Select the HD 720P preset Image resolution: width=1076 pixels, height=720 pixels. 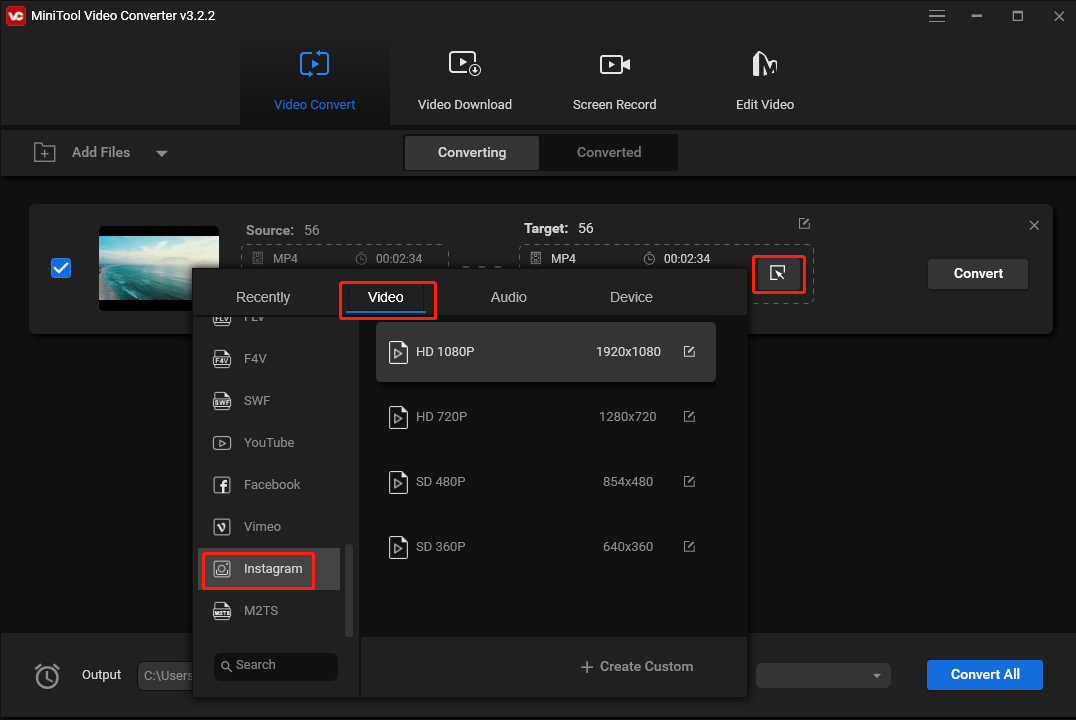546,417
